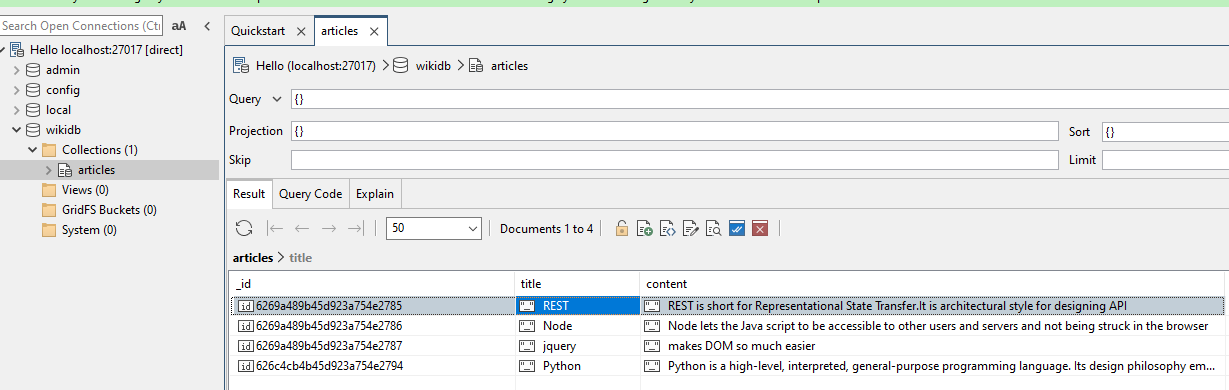
Task: Click into the Skip input field
Action: [674, 160]
